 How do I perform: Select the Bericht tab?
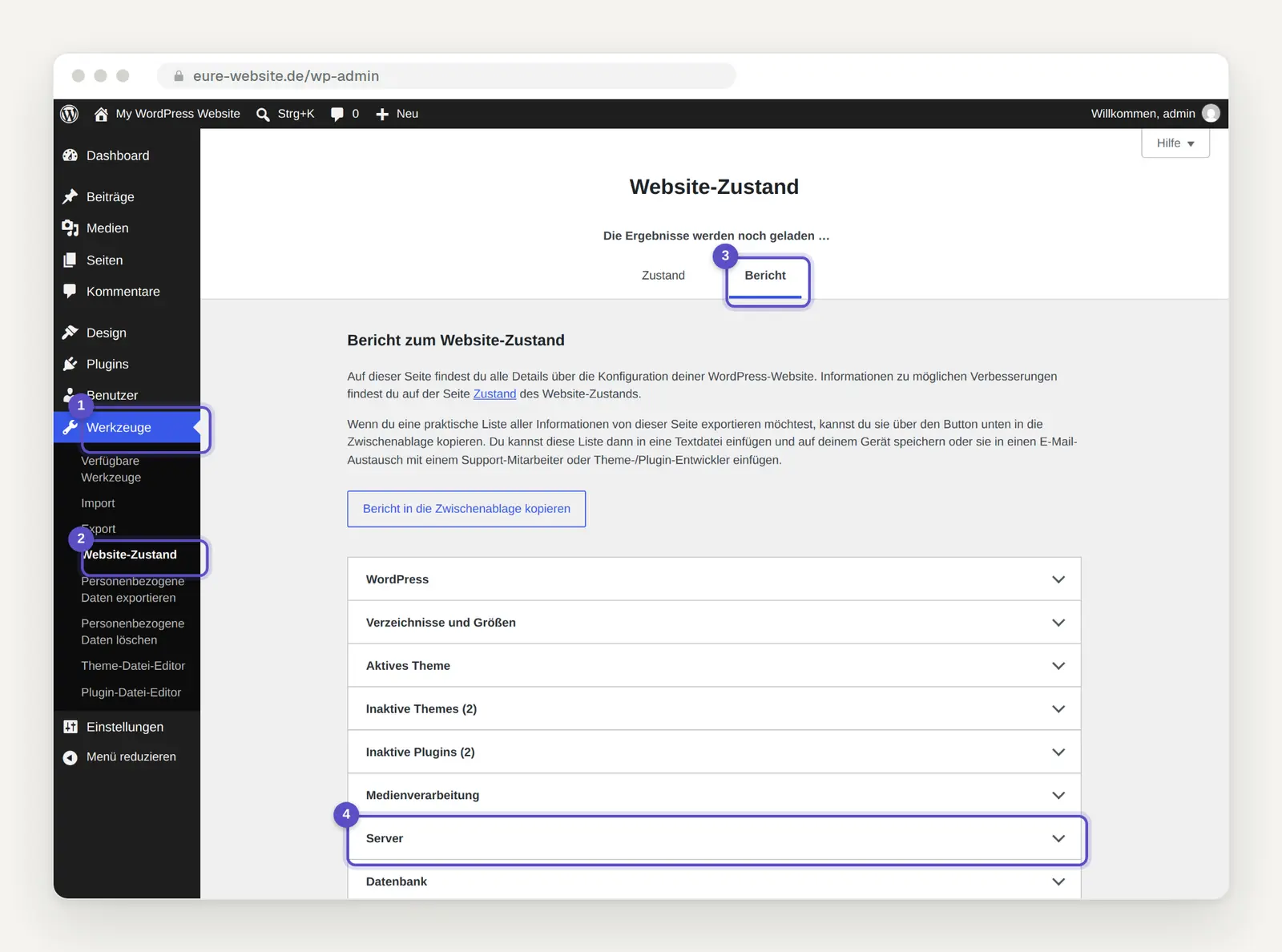click(x=765, y=276)
